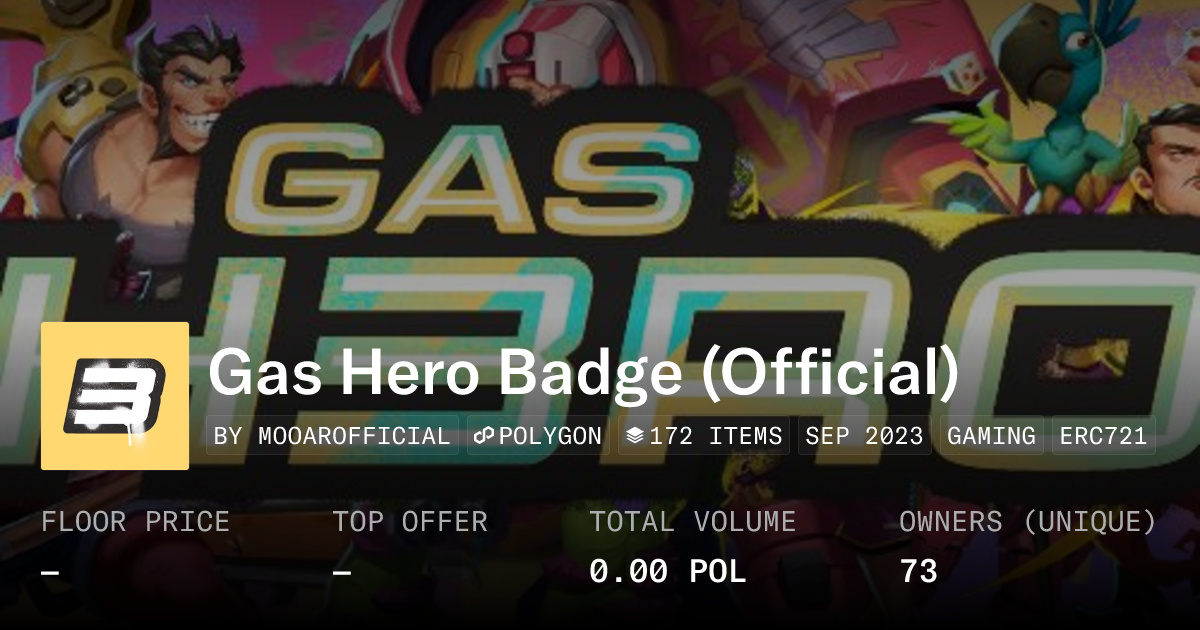Select the ERC721 token standard tag
1200x630 pixels.
[1104, 436]
